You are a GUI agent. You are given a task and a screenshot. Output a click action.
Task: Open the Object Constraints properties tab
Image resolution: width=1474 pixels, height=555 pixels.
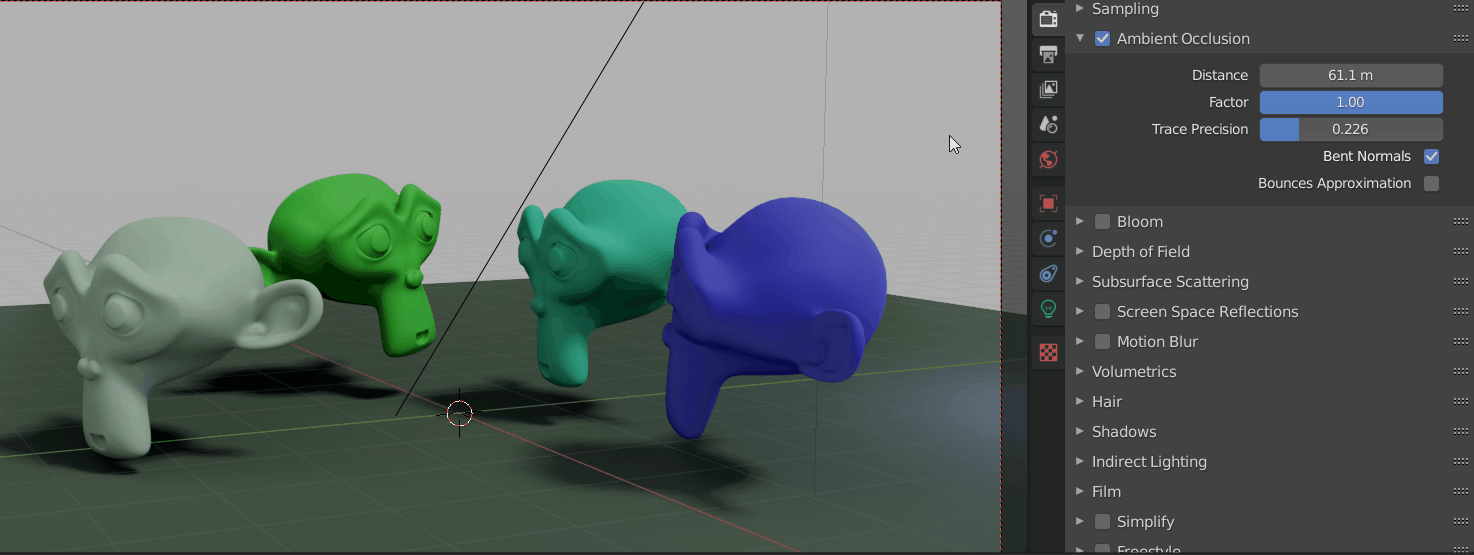pyautogui.click(x=1048, y=274)
